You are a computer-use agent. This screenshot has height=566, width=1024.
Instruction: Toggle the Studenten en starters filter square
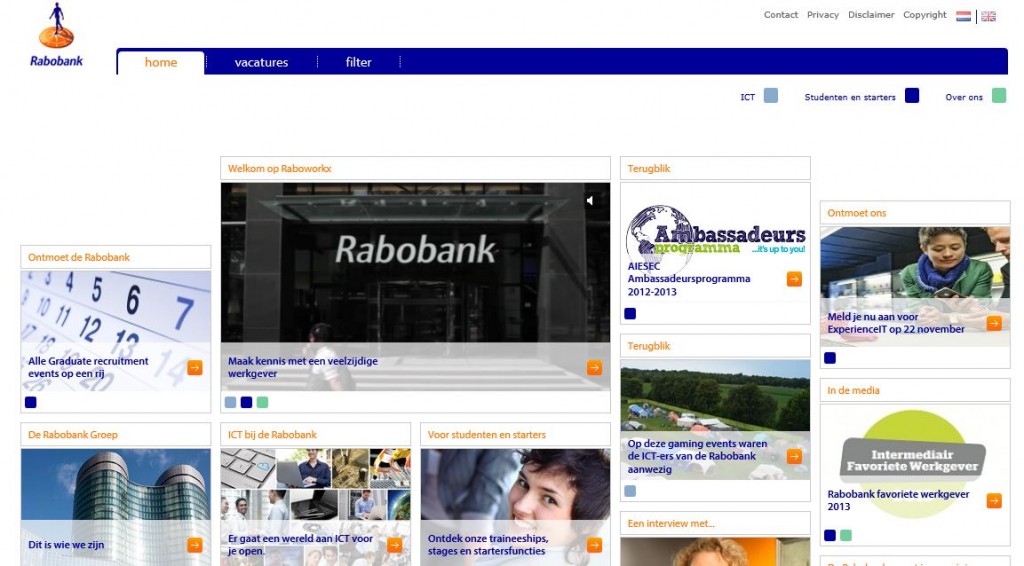[x=912, y=96]
